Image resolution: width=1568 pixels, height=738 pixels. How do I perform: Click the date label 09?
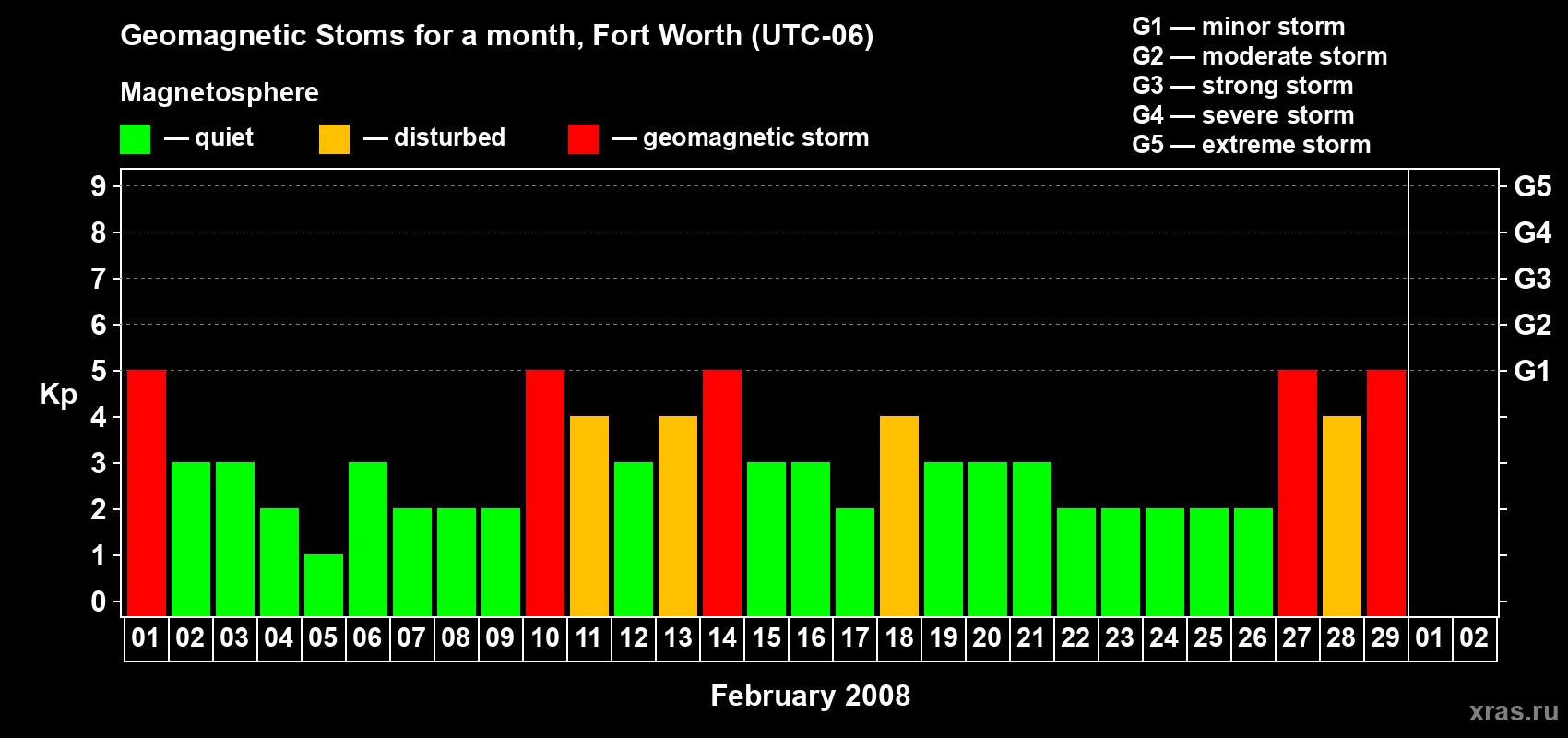click(x=500, y=637)
